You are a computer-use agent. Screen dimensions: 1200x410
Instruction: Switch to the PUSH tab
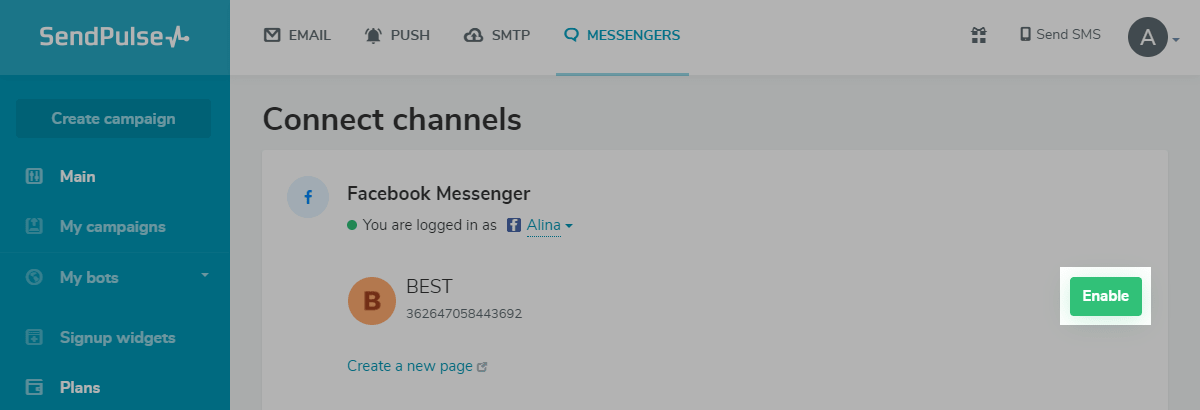click(397, 36)
